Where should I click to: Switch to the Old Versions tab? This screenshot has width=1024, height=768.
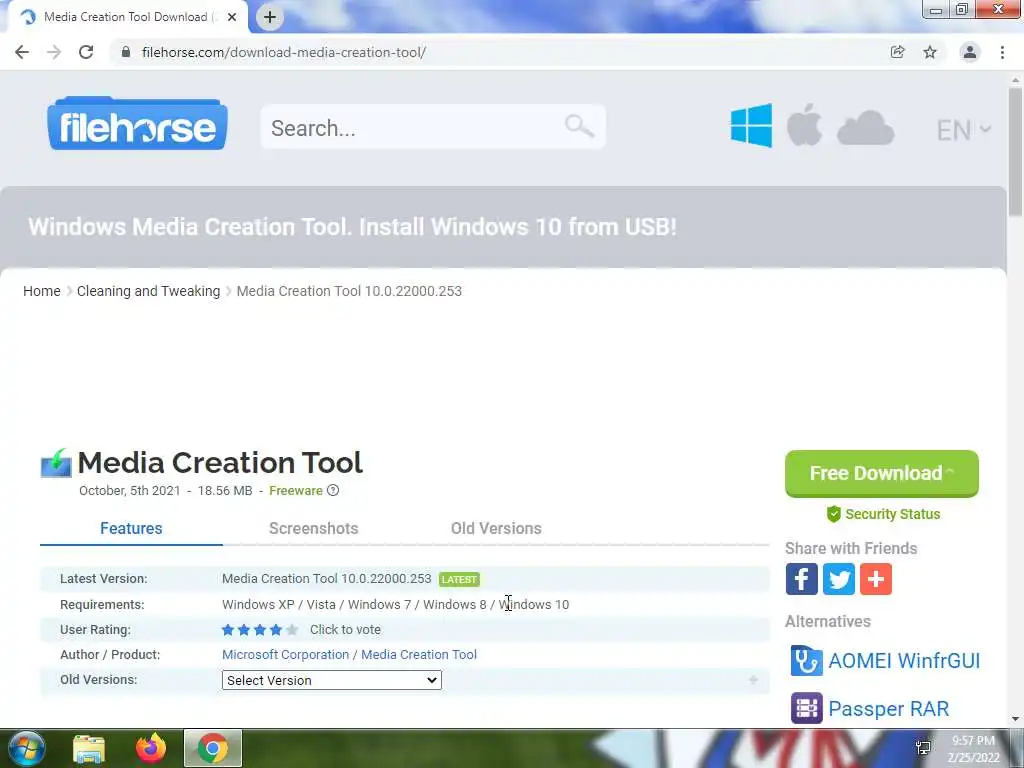point(496,528)
